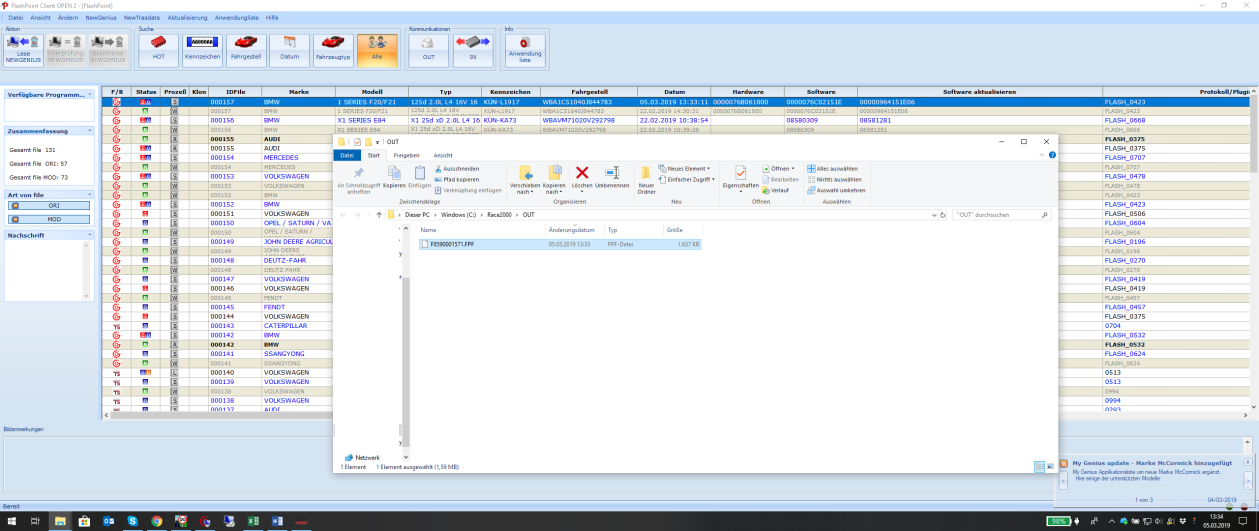The width and height of the screenshot is (1259, 531).
Task: Select file F0590001571.FPF in Explorer
Action: coord(560,244)
